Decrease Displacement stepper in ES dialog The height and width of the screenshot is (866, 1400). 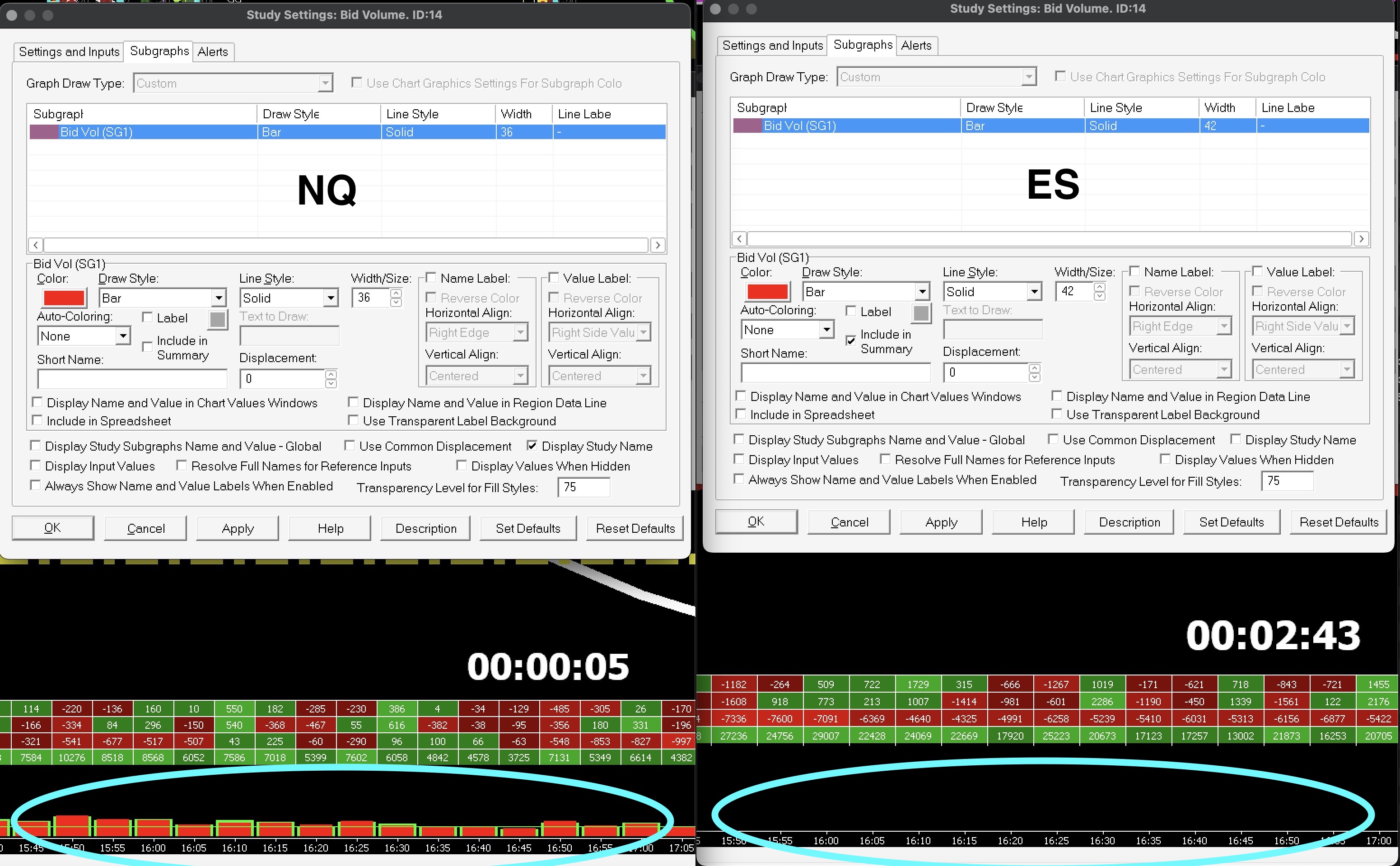click(1034, 377)
